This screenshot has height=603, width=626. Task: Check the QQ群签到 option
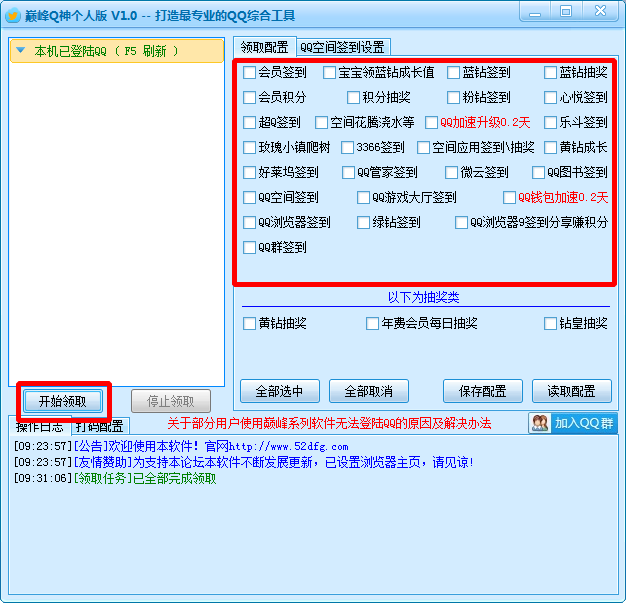click(250, 248)
